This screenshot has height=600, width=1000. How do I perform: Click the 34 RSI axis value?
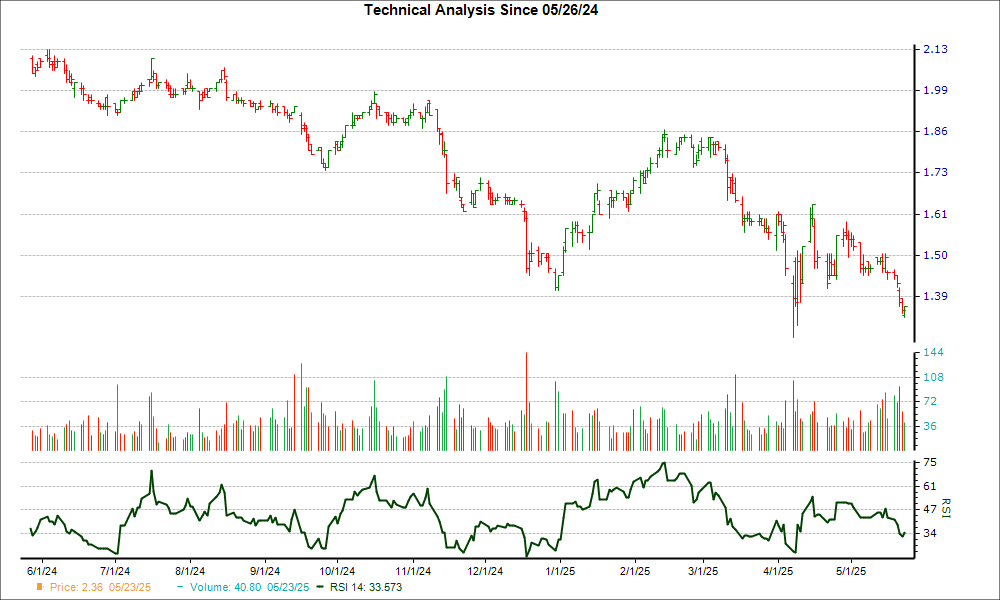[x=930, y=533]
